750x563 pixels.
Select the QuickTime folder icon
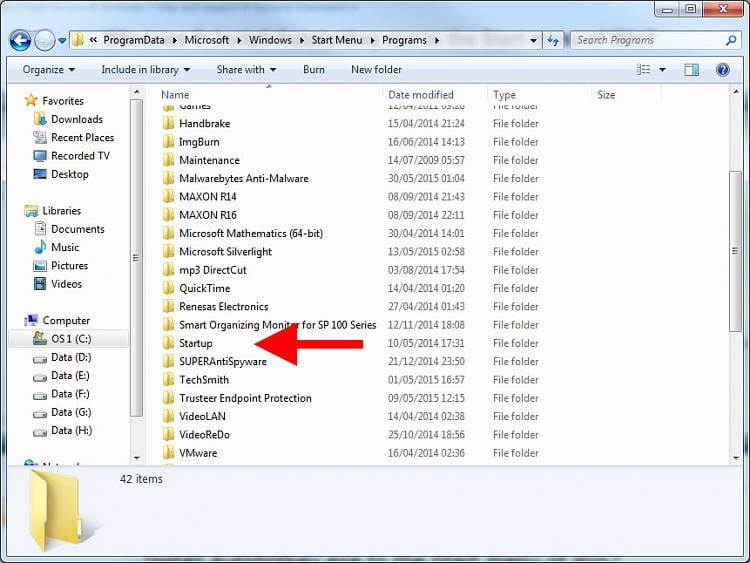point(168,288)
